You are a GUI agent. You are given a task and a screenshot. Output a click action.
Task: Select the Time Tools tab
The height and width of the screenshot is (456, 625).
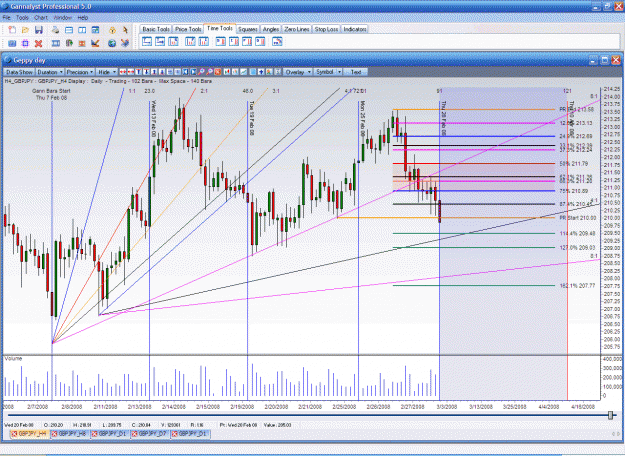pyautogui.click(x=220, y=29)
